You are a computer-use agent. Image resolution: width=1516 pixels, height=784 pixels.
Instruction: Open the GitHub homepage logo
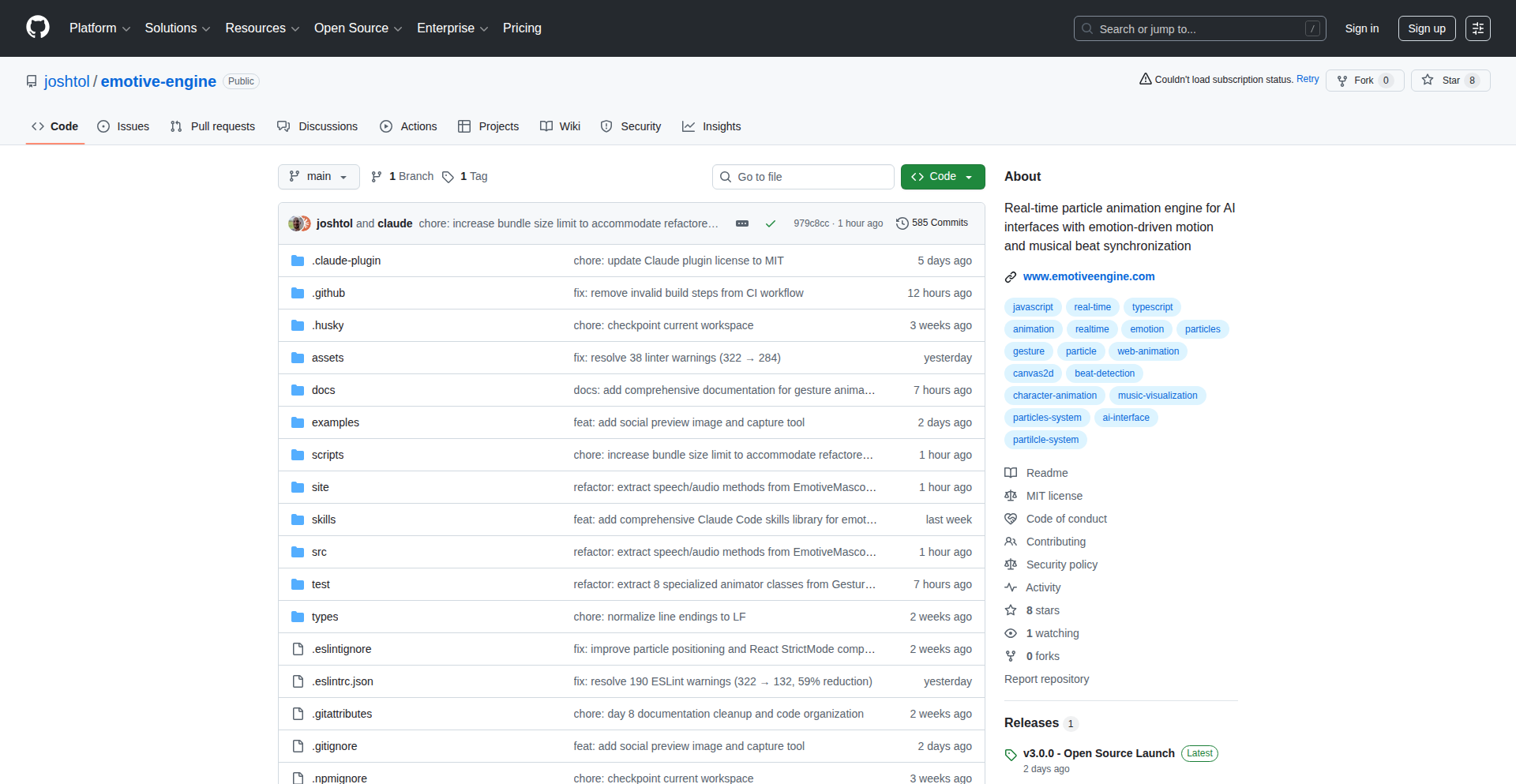(x=38, y=28)
